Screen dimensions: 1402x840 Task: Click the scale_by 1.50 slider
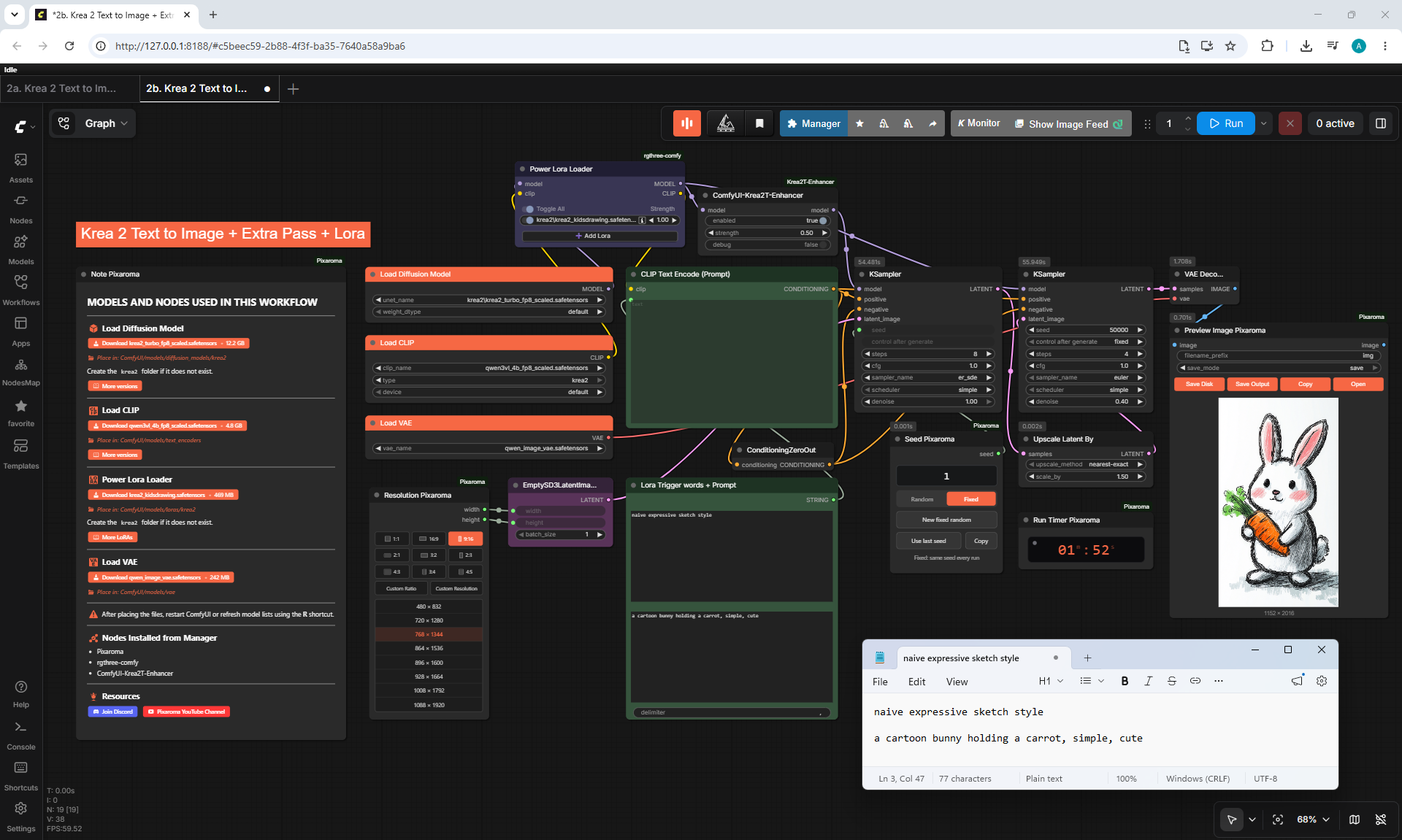click(x=1085, y=477)
